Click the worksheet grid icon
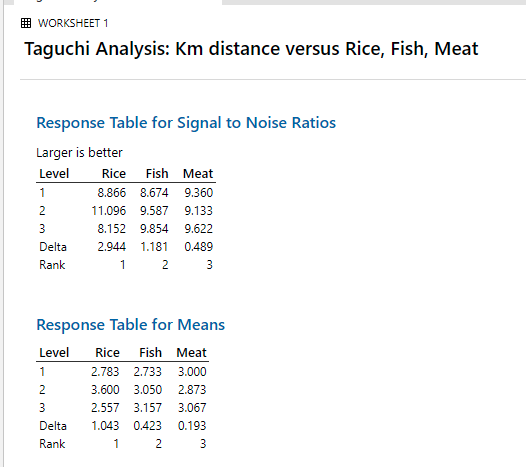 pos(26,23)
